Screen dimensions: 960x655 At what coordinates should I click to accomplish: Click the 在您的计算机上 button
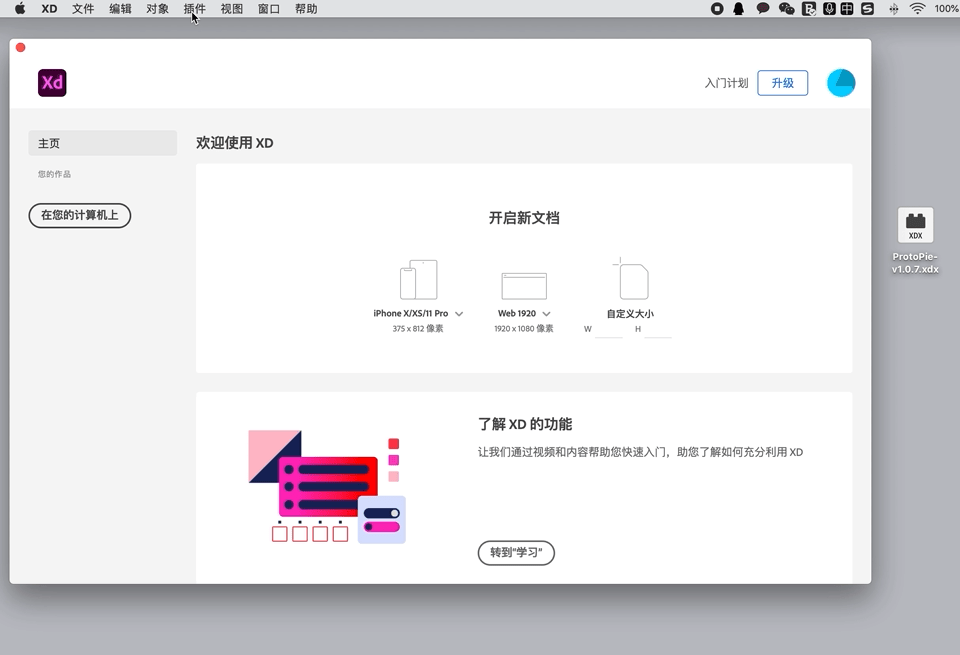click(80, 215)
